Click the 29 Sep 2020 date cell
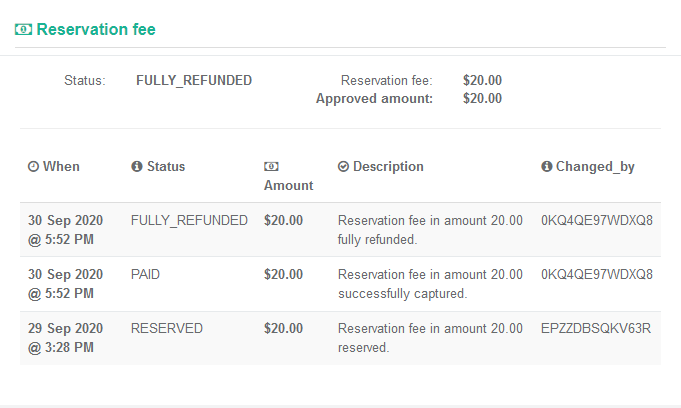 click(x=66, y=338)
